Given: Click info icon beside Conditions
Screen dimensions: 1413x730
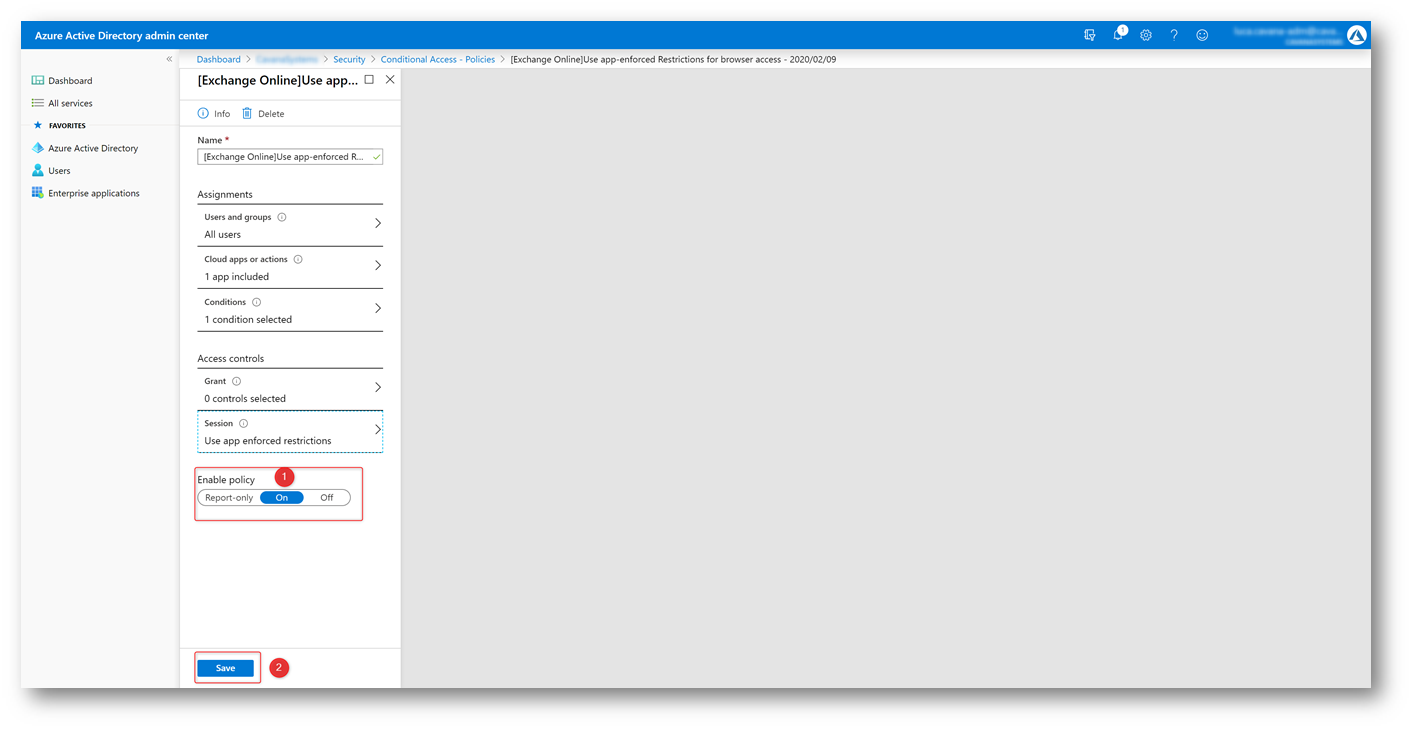Looking at the screenshot, I should point(256,302).
